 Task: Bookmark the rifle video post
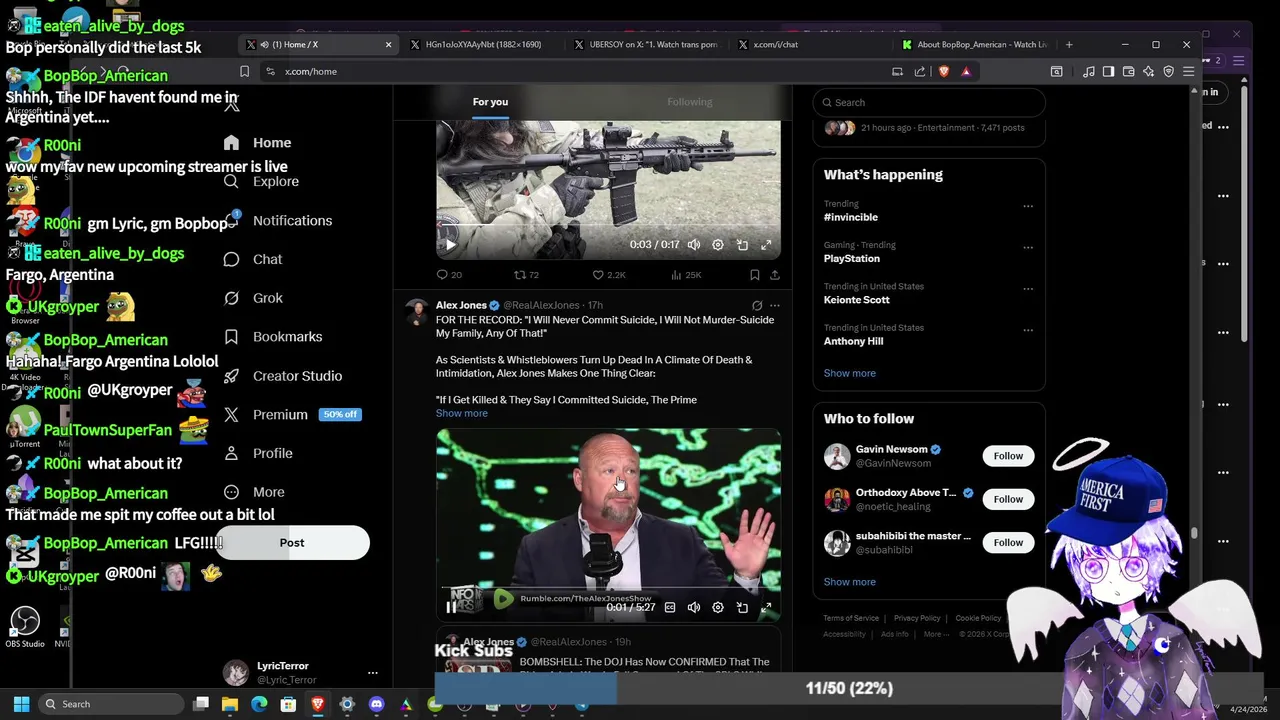coord(754,275)
